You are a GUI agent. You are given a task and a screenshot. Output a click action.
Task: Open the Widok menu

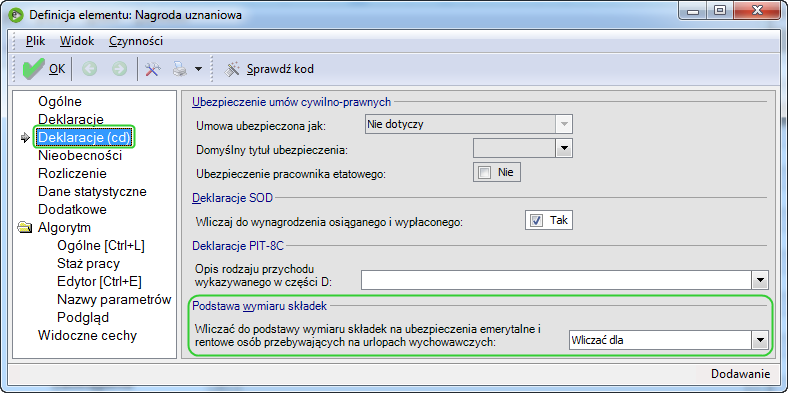(77, 41)
